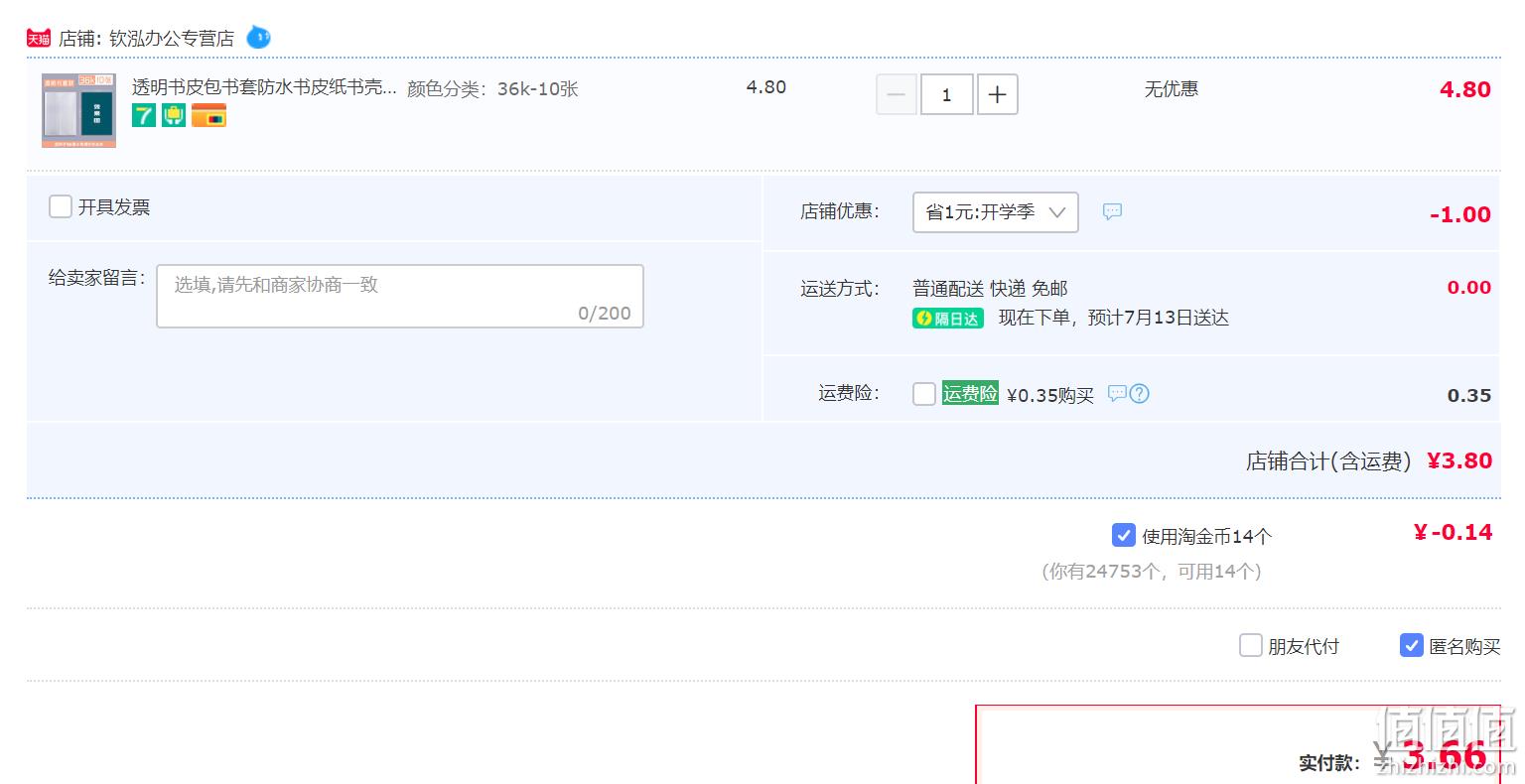Click comment icon next to store discount
1525x784 pixels.
1113,211
